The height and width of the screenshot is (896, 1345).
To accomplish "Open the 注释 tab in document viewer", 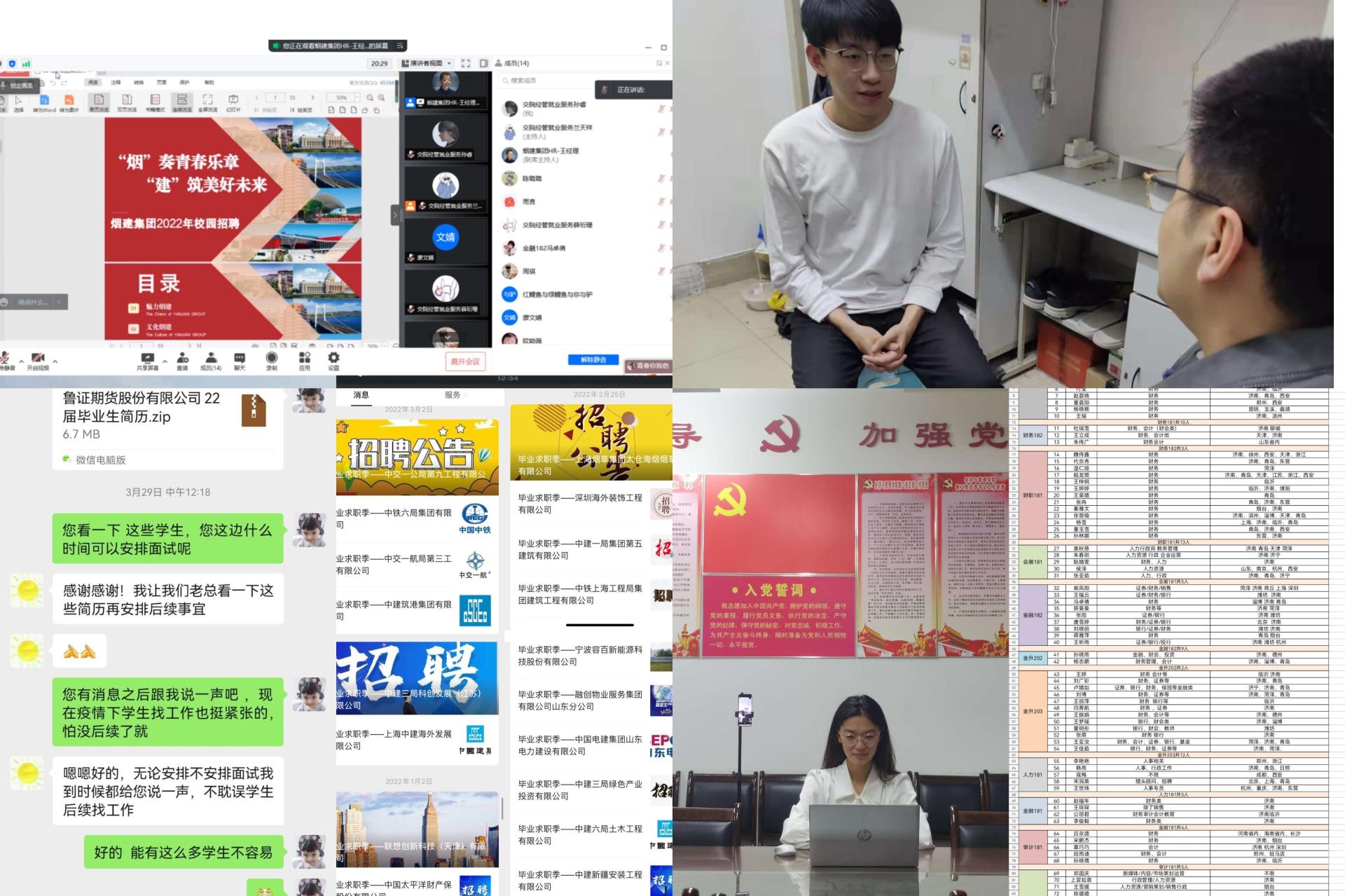I will point(116,82).
